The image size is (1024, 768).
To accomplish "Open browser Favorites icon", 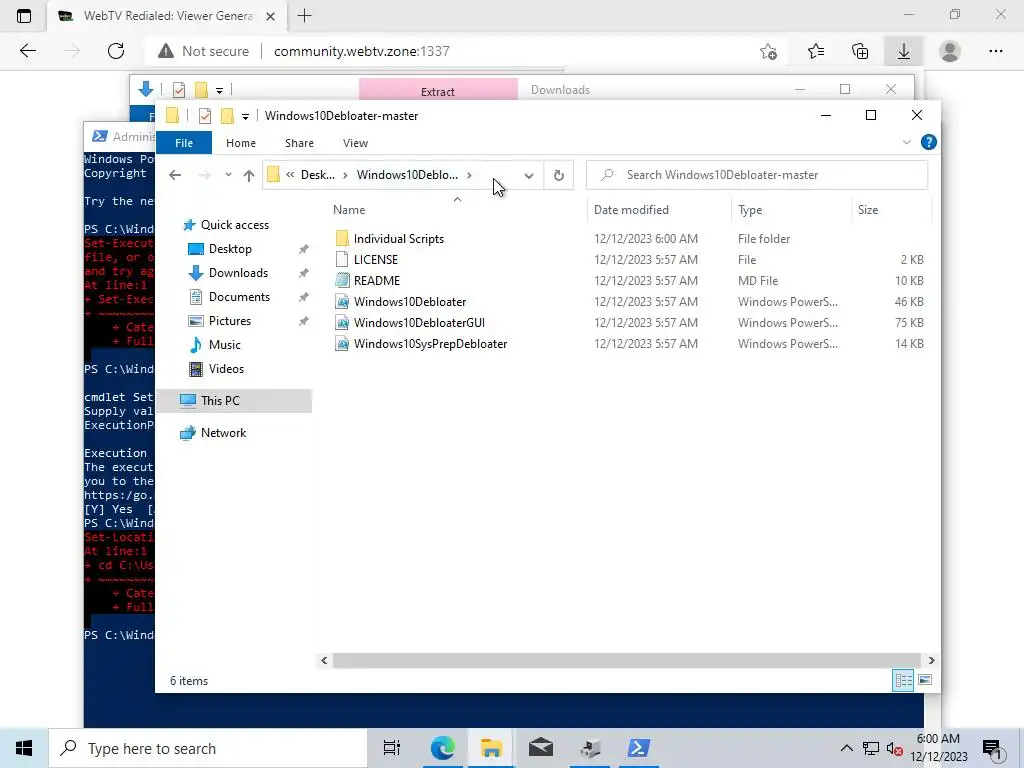I will tap(816, 51).
